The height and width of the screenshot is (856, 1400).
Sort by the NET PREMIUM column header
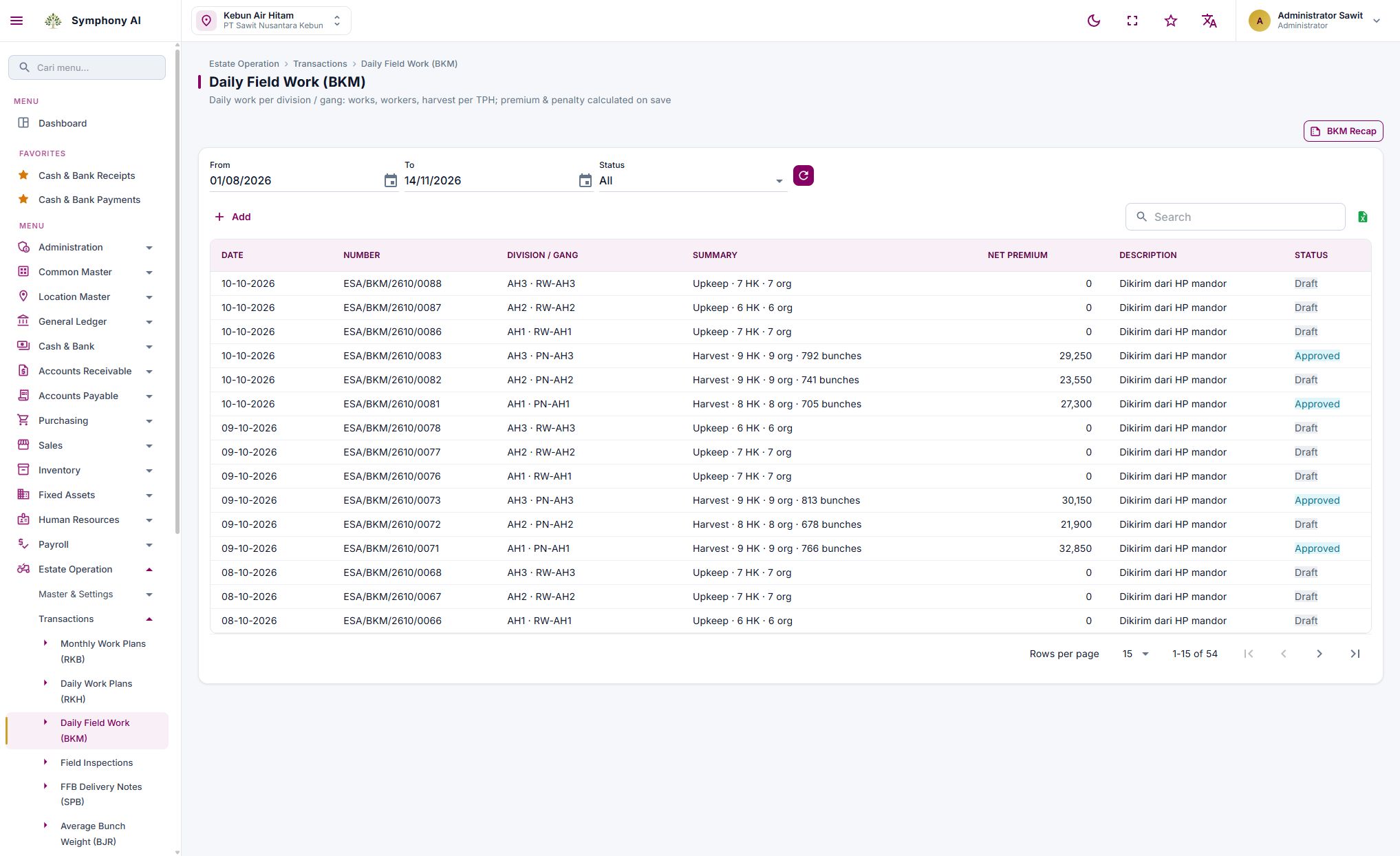1017,255
